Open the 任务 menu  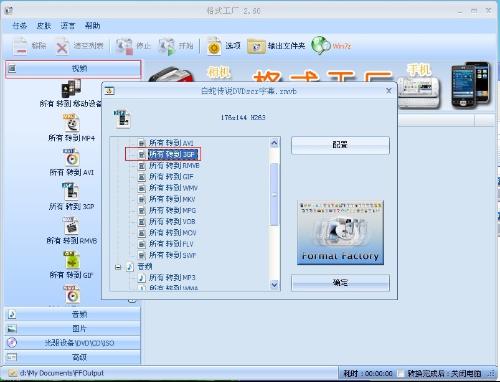19,26
